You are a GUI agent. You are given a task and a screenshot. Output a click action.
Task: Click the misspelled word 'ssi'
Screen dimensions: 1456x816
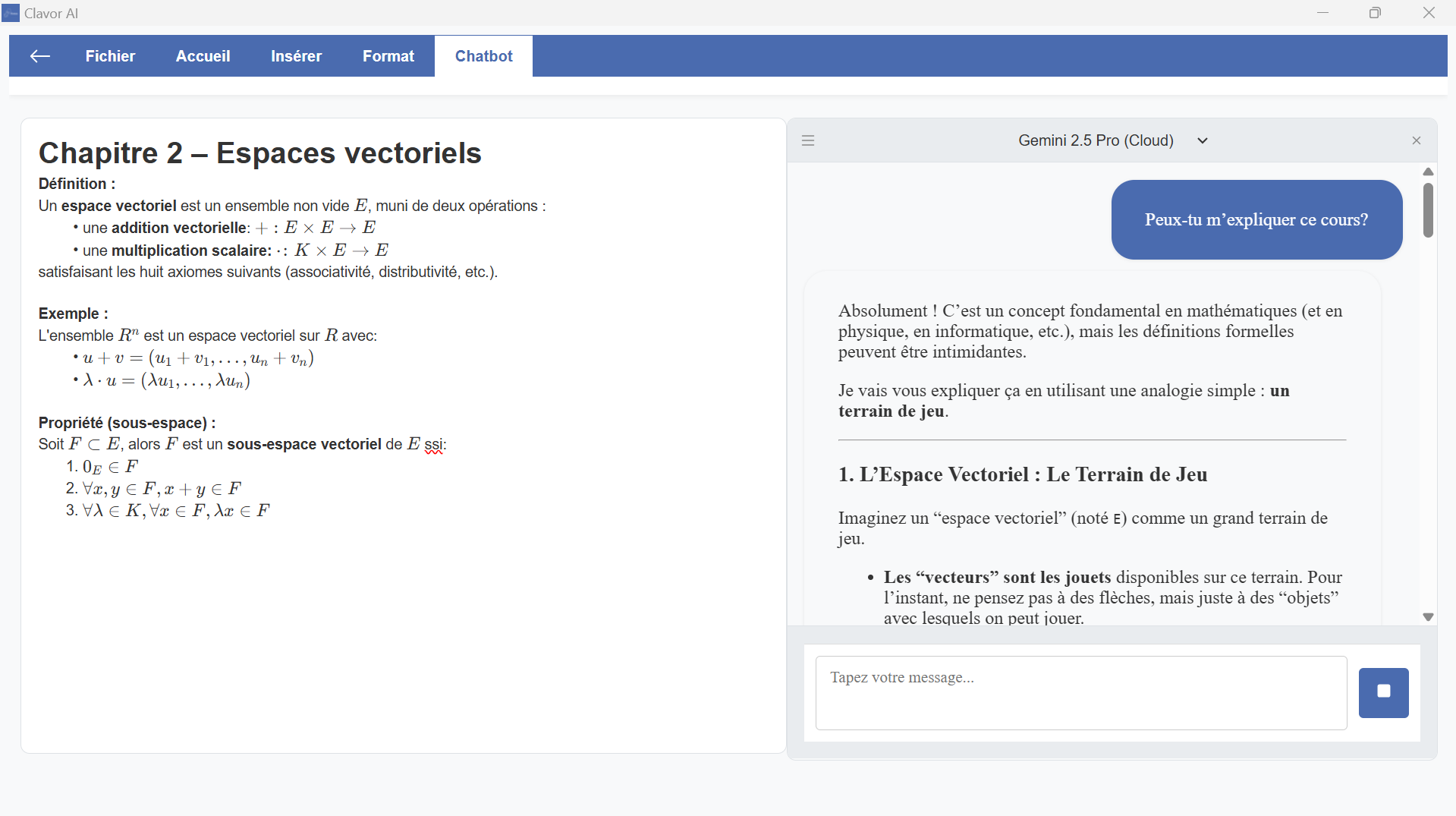click(433, 445)
